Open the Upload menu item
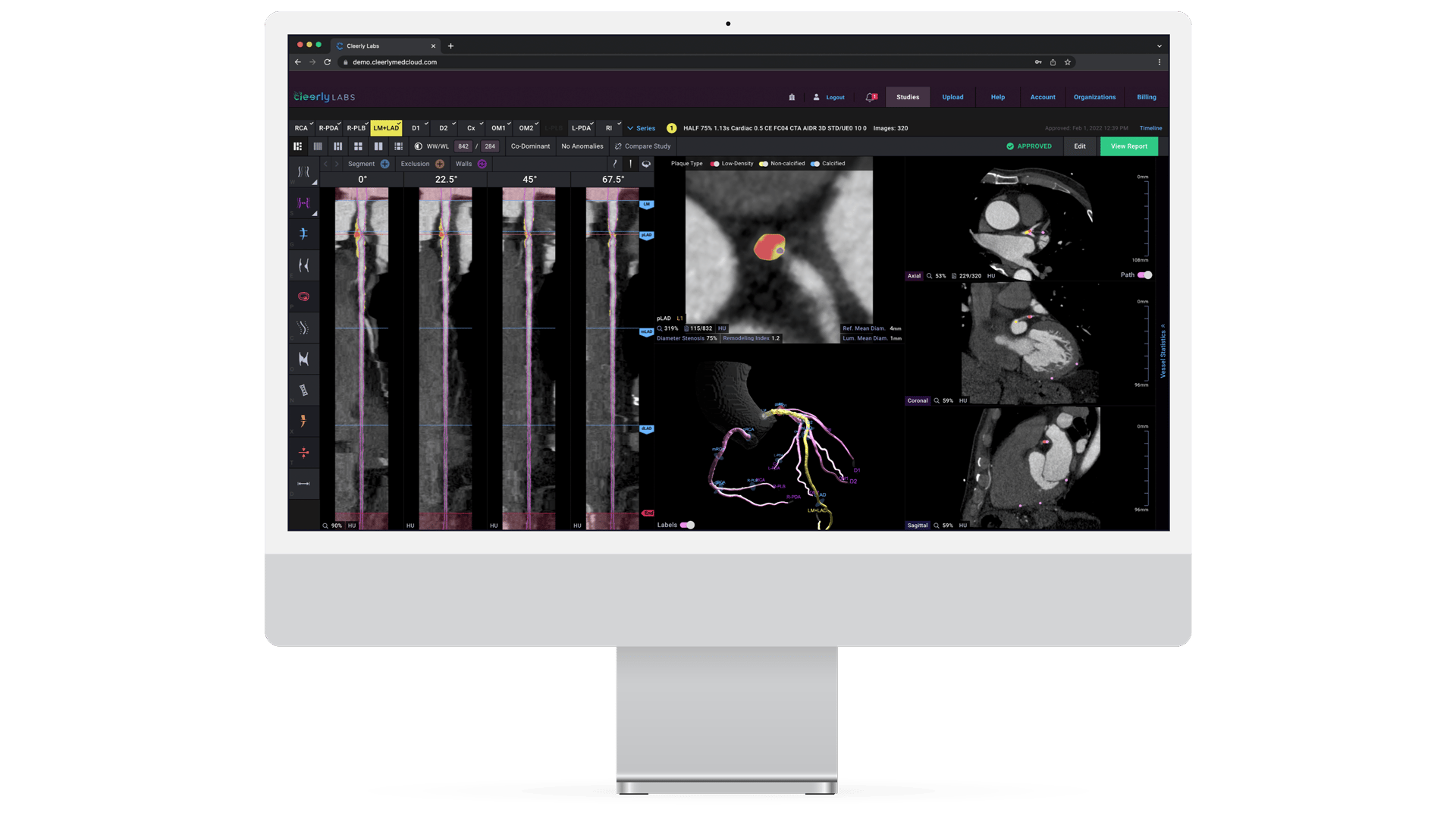 pyautogui.click(x=952, y=97)
